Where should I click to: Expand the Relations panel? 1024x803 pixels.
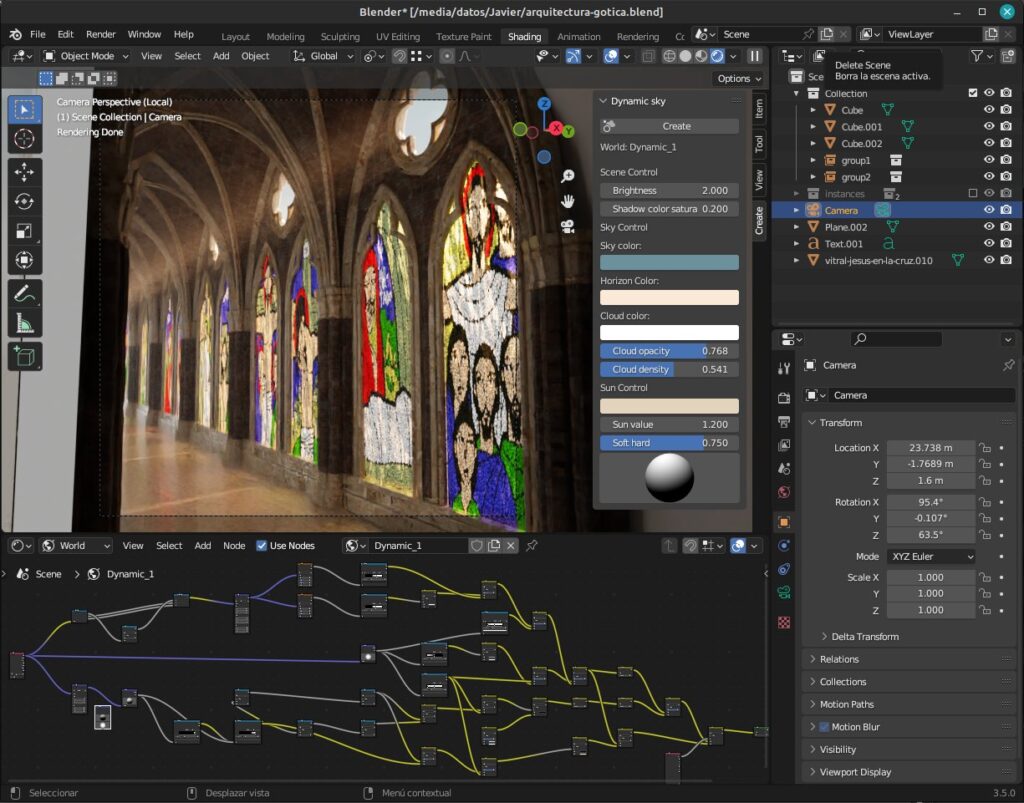tap(839, 659)
